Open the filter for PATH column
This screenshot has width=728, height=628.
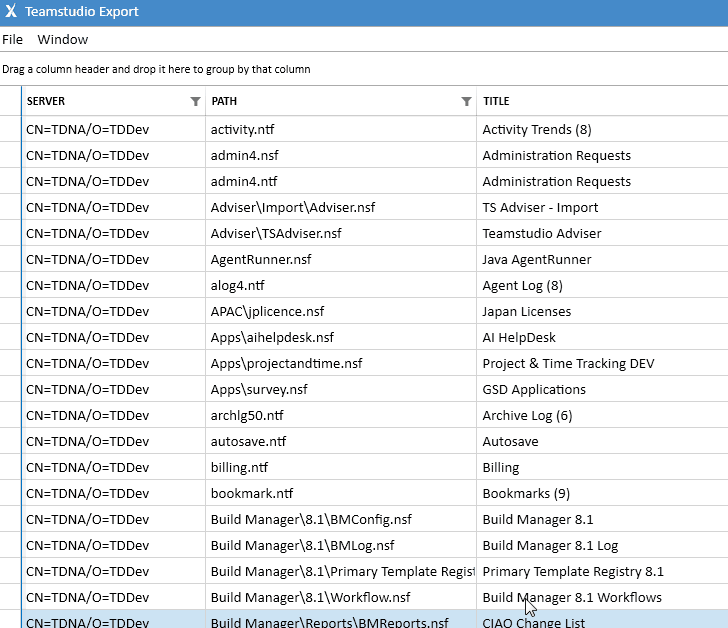tap(467, 101)
